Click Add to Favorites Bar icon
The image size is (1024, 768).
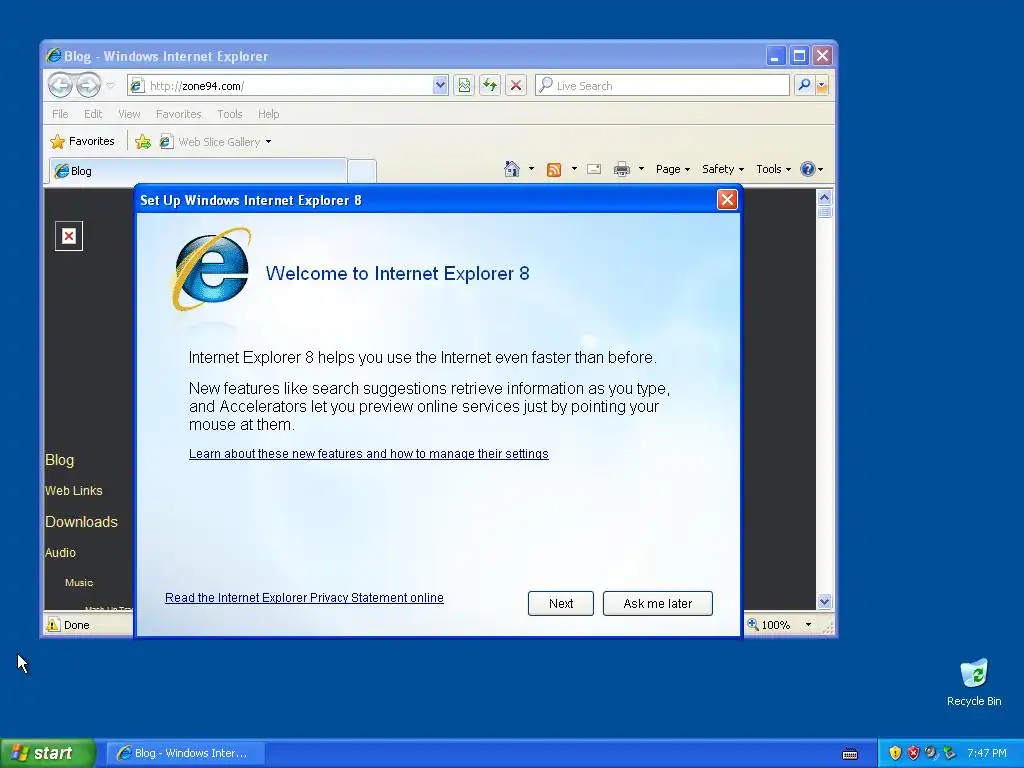click(x=143, y=142)
